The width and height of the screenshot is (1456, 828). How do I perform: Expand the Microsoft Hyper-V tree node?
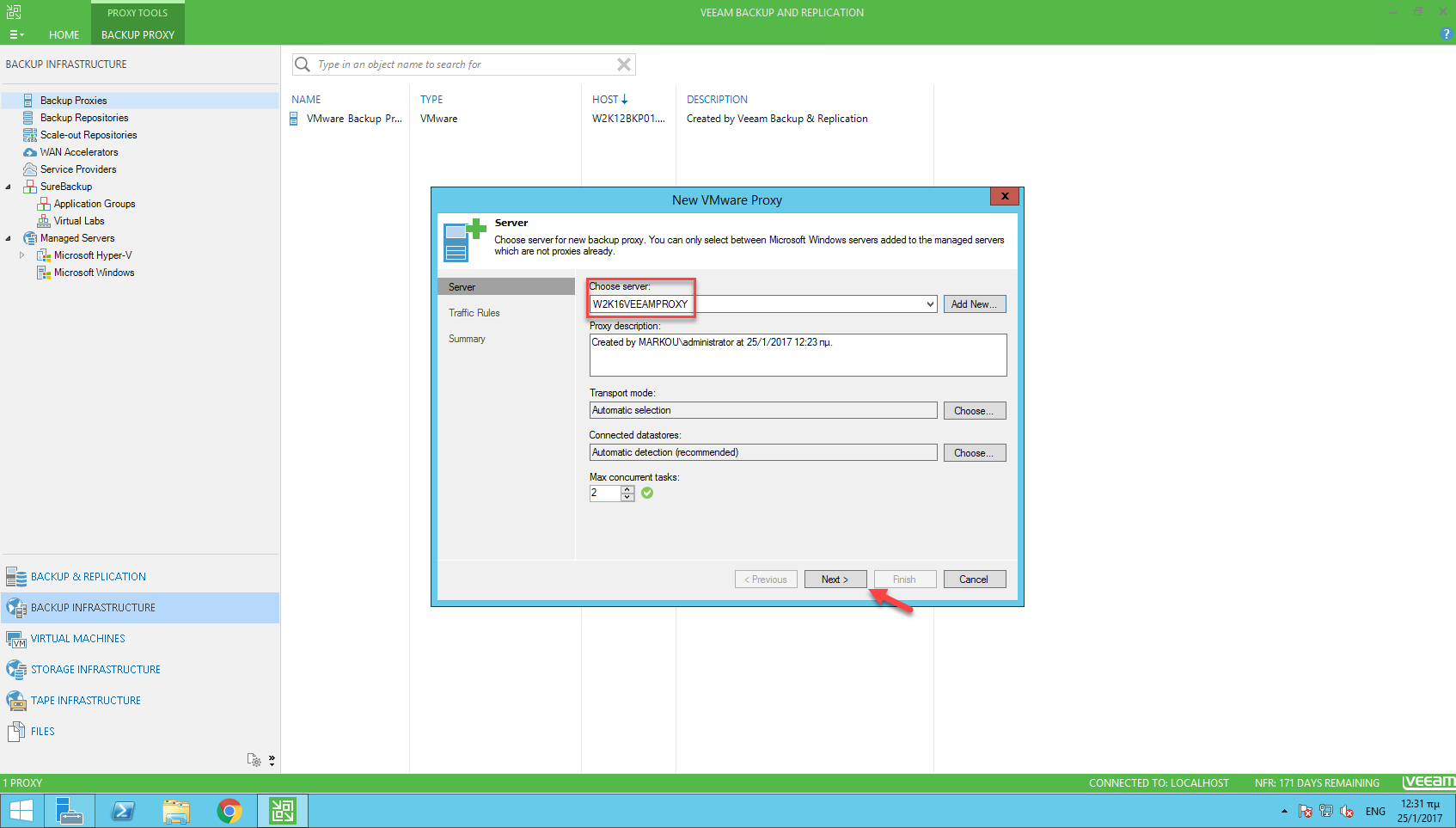pyautogui.click(x=21, y=255)
